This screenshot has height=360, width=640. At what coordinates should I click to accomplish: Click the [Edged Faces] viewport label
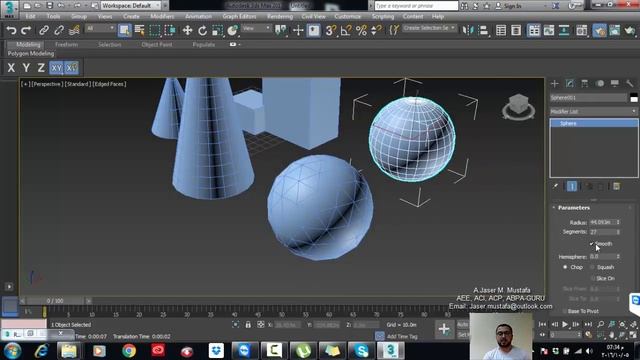coord(109,84)
